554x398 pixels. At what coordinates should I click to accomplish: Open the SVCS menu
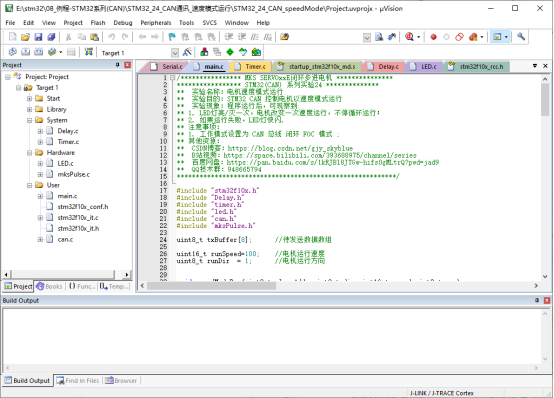210,23
